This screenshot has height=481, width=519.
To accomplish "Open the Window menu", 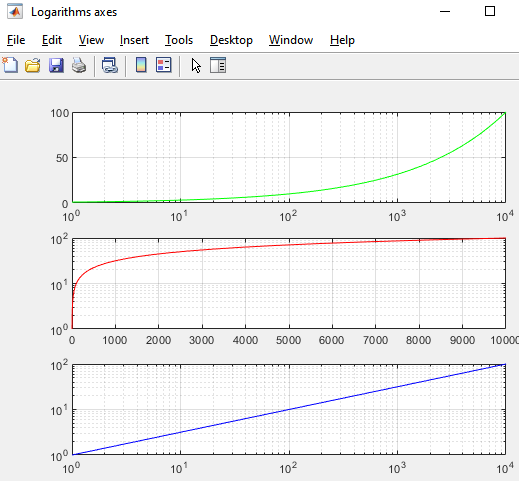I will click(x=291, y=40).
